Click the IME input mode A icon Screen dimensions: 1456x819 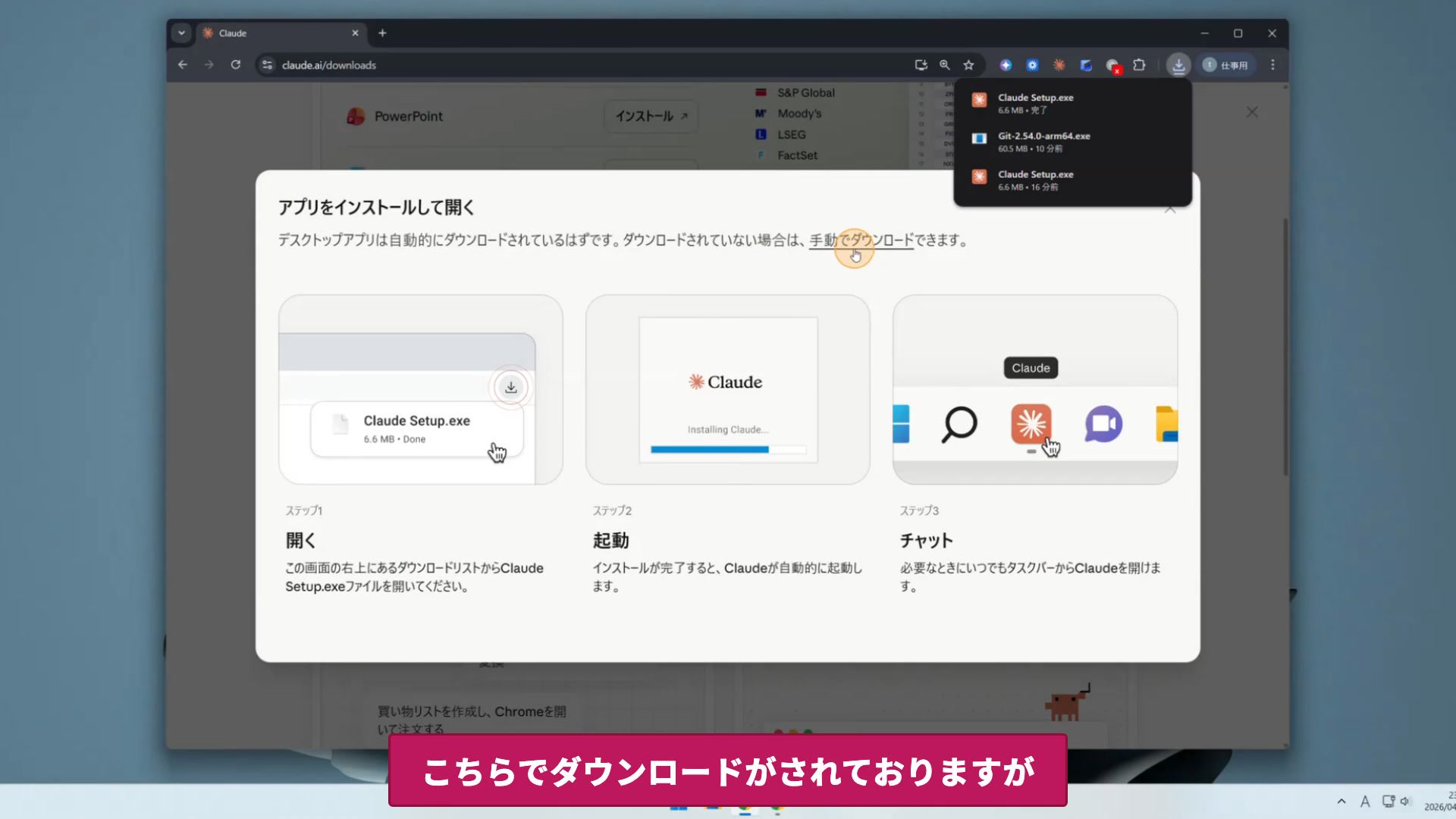[x=1365, y=801]
